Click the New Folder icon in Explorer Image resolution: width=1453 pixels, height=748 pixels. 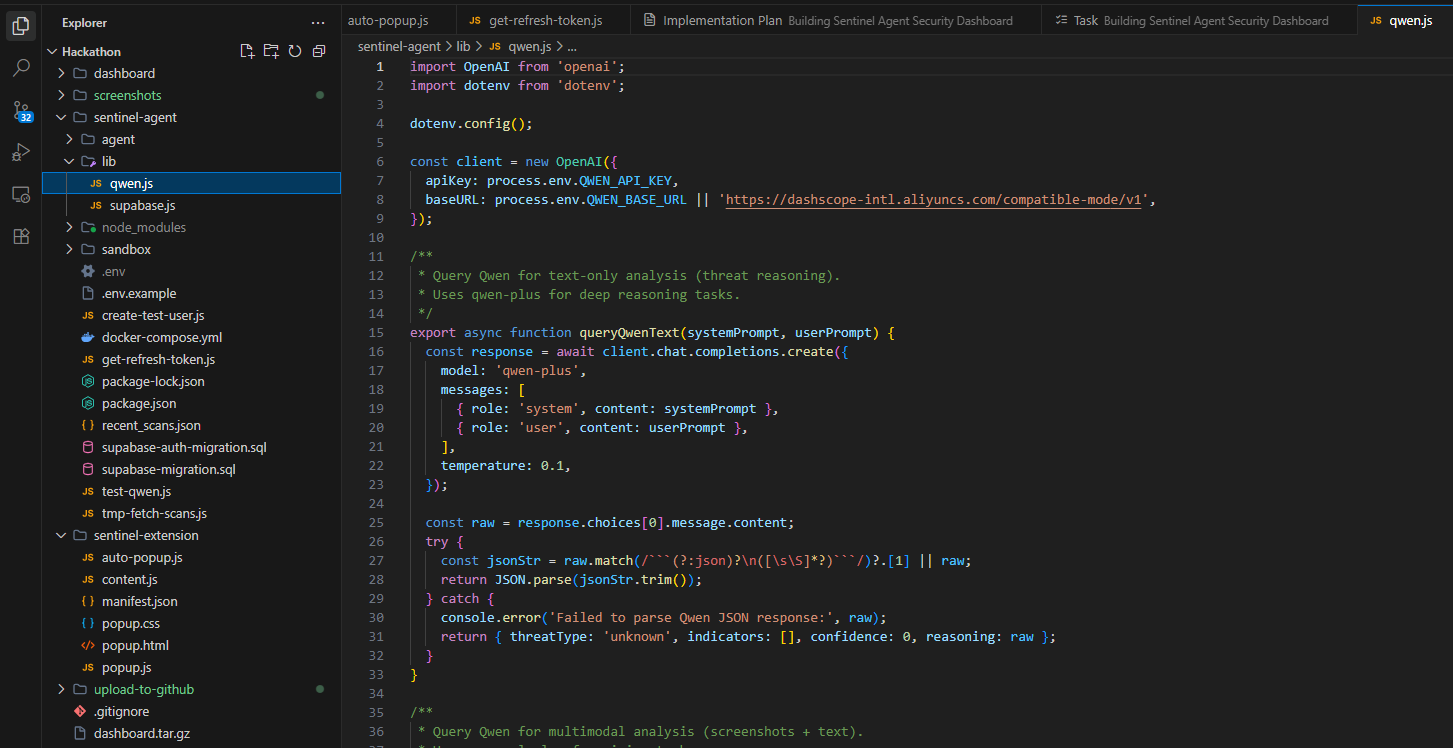click(271, 51)
